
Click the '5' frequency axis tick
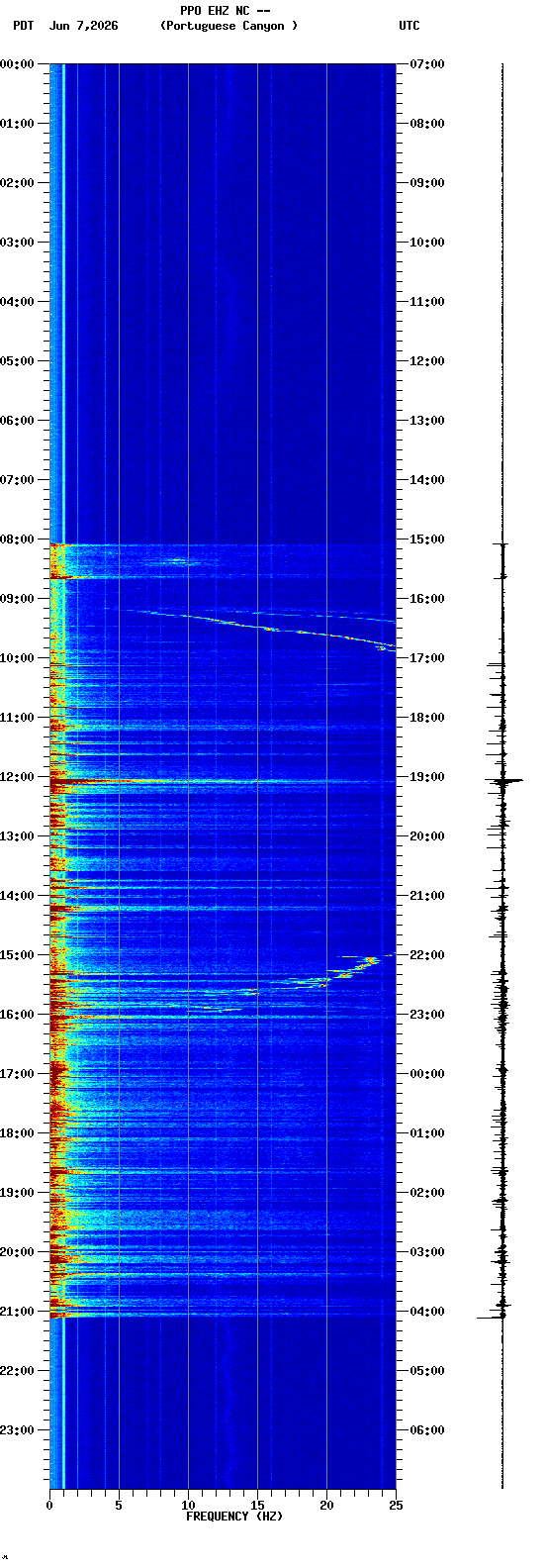tap(119, 1506)
